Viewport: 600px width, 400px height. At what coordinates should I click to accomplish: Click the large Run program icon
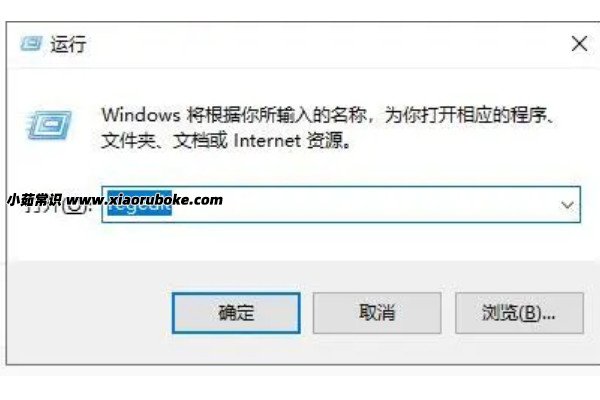(49, 125)
